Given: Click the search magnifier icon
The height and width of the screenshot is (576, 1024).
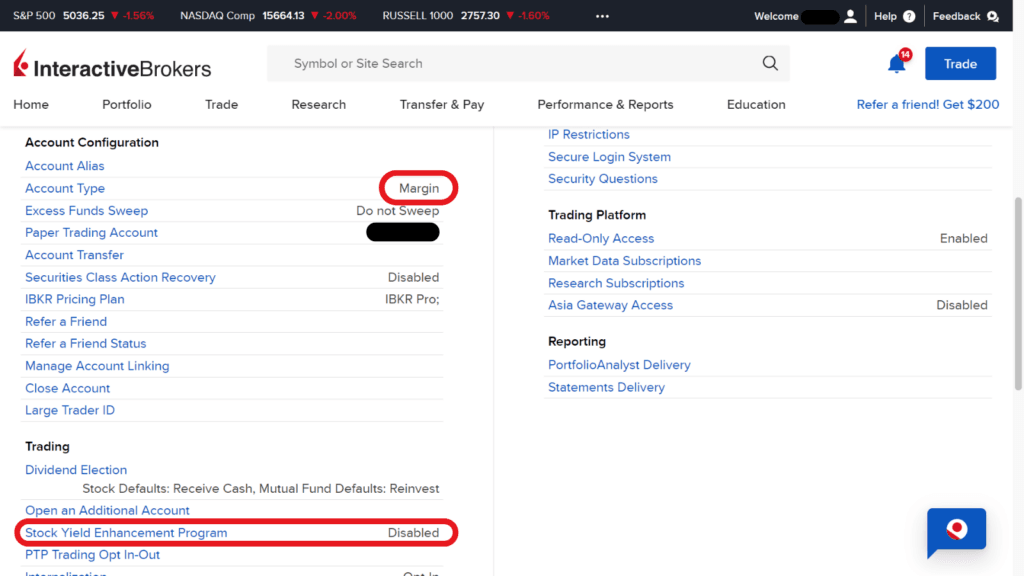Looking at the screenshot, I should coord(770,63).
